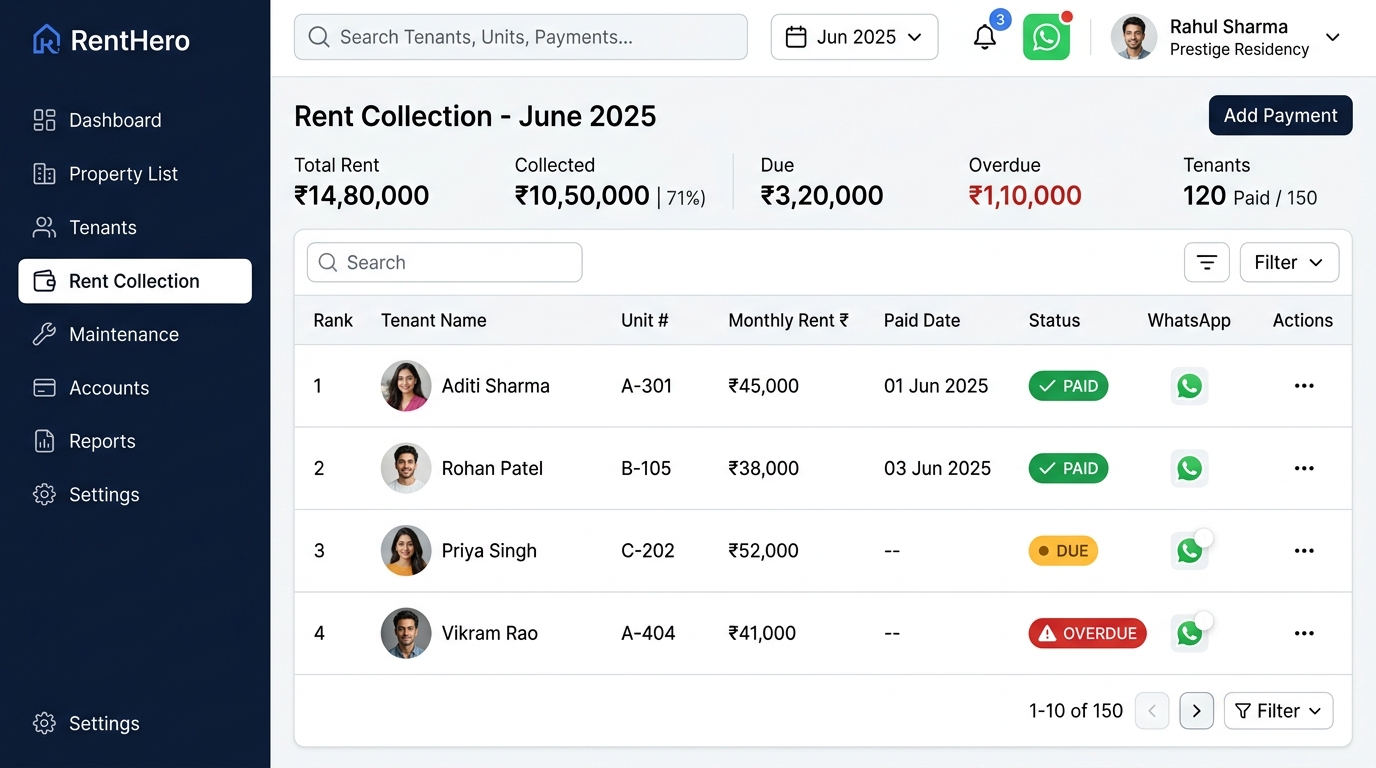Open actions menu for Aditi Sharma
The height and width of the screenshot is (768, 1376).
(1304, 386)
